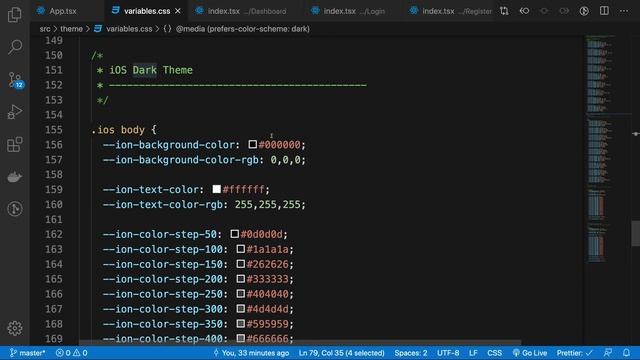640x360 pixels.
Task: Open the editor more actions ellipsis
Action: 624,11
